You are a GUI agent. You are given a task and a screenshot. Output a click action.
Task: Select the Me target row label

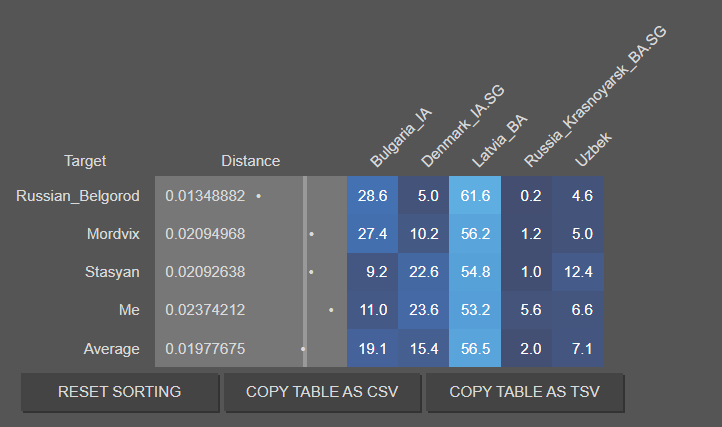point(129,310)
